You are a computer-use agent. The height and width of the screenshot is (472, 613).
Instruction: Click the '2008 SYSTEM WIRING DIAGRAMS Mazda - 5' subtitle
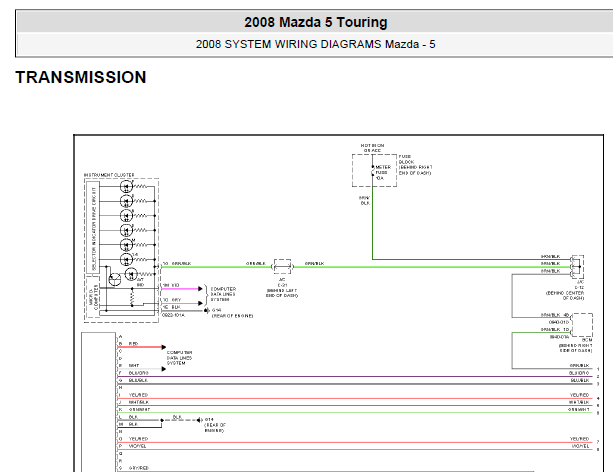tap(315, 44)
